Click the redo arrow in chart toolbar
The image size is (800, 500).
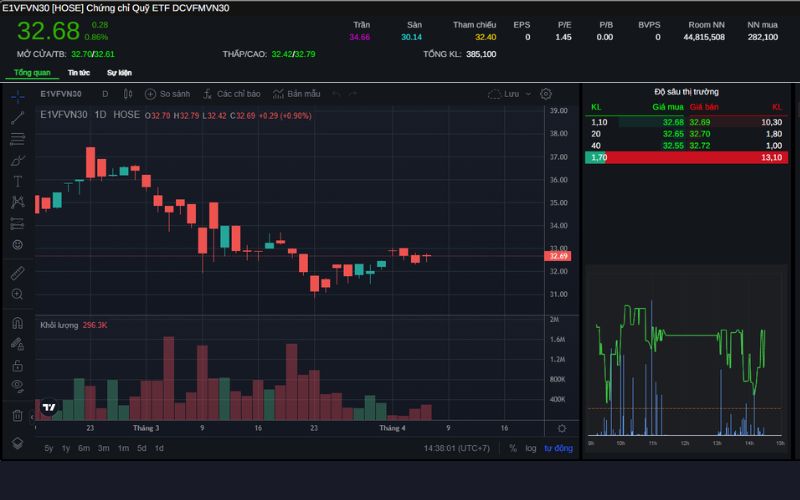[353, 94]
